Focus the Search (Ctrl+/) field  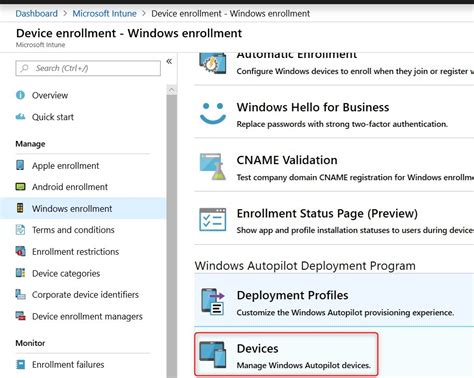tap(88, 68)
